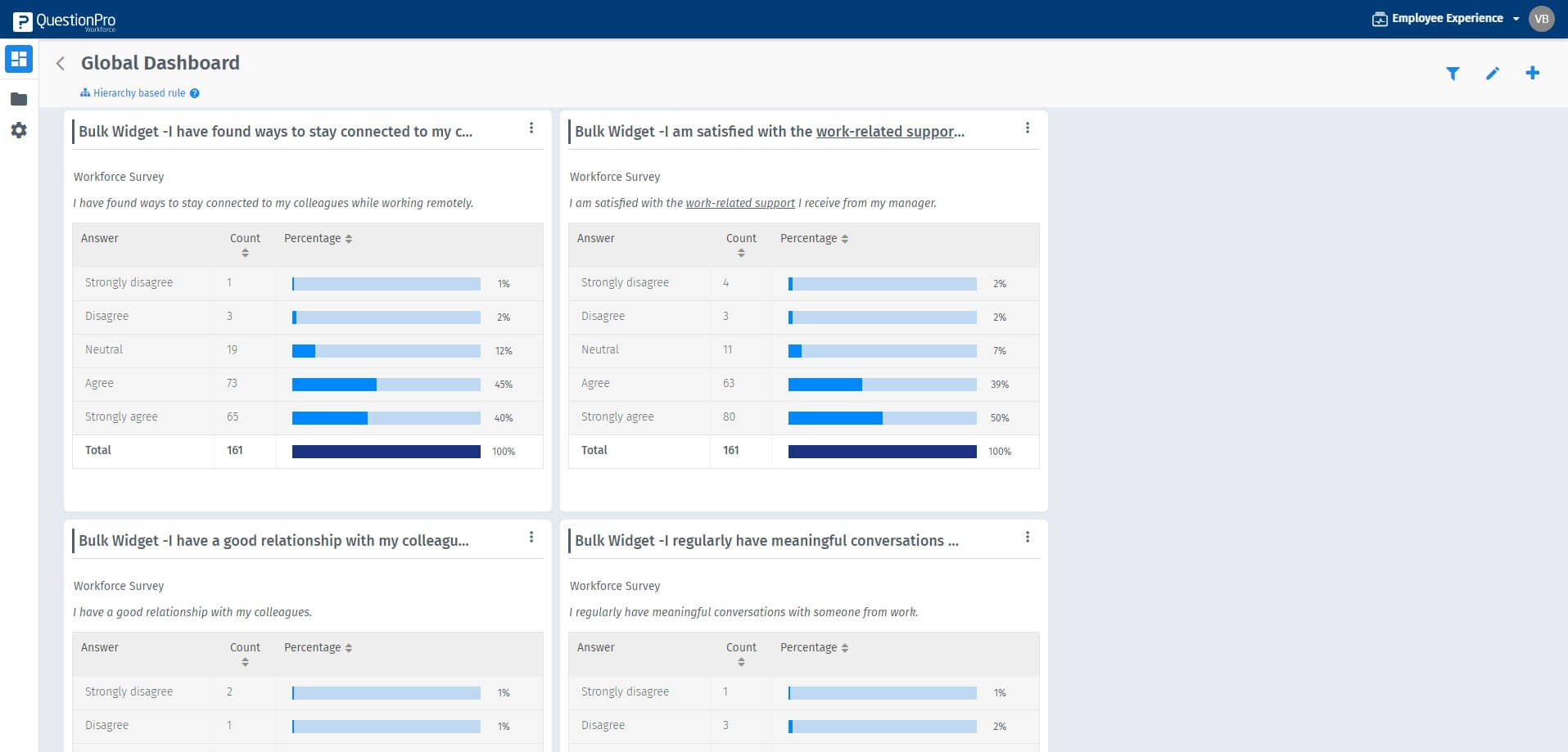The width and height of the screenshot is (1568, 752).
Task: Open the VB profile avatar menu
Action: pyautogui.click(x=1540, y=17)
